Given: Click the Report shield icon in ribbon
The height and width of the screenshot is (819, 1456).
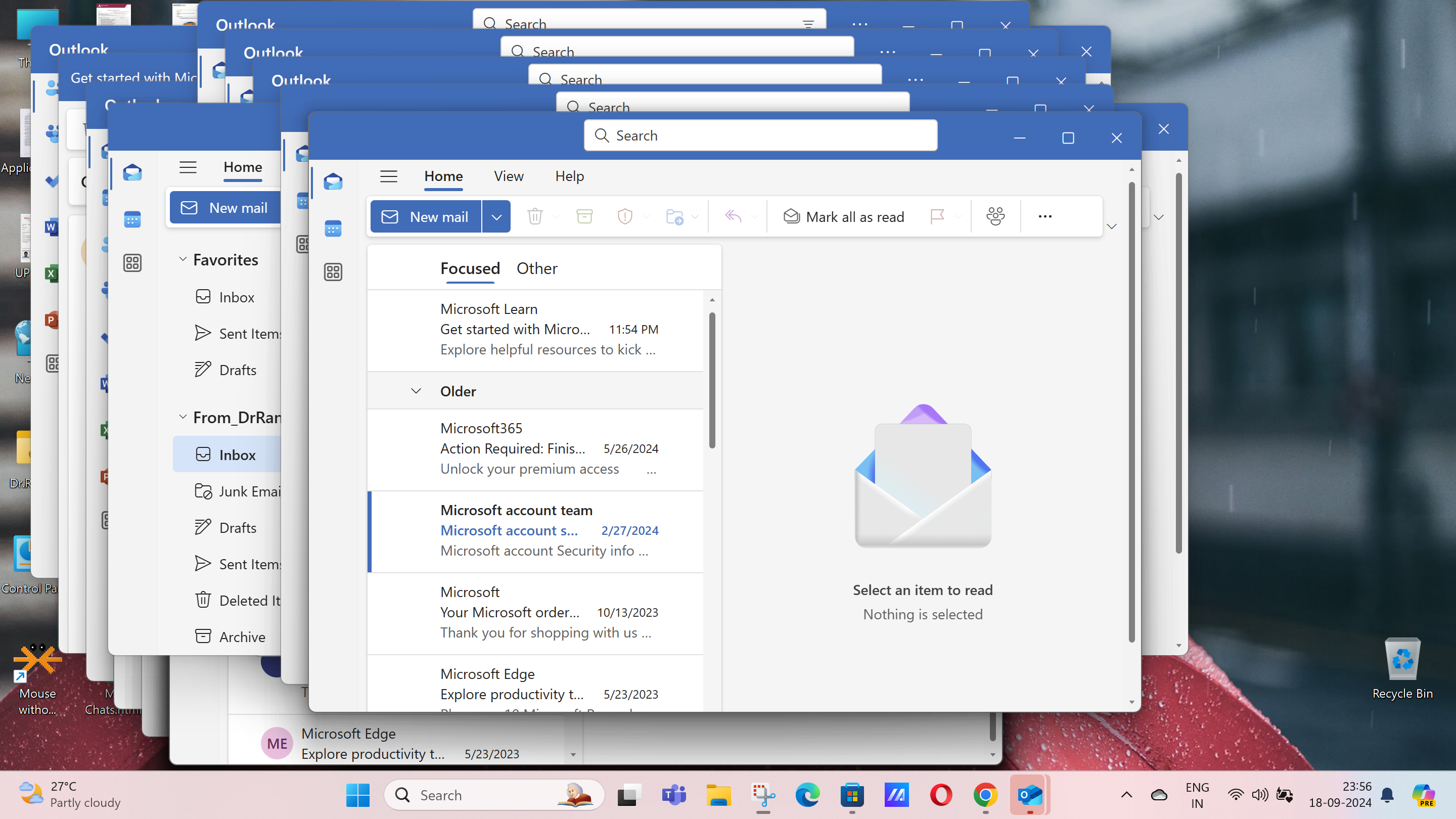Looking at the screenshot, I should coord(624,216).
